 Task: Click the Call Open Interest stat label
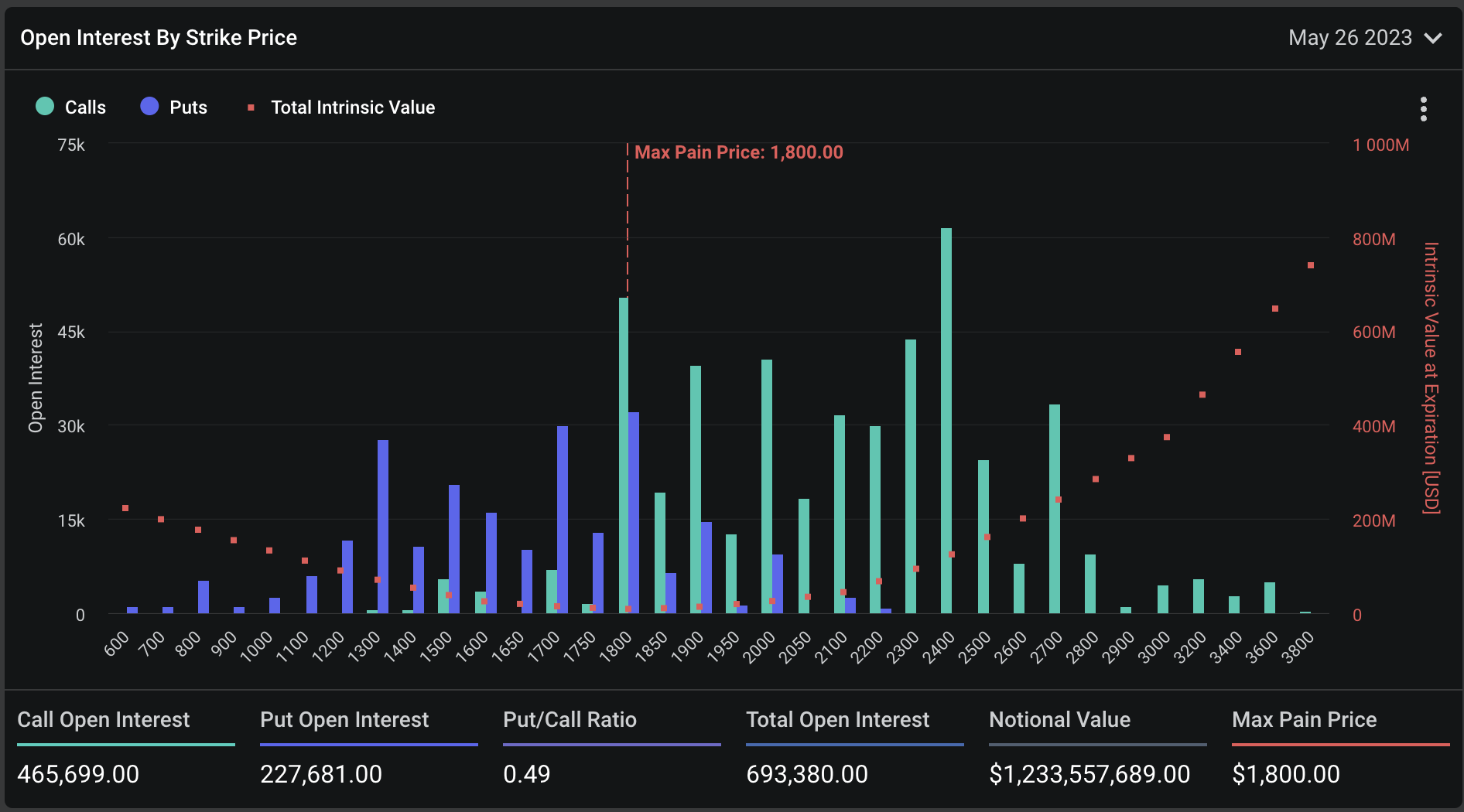103,719
